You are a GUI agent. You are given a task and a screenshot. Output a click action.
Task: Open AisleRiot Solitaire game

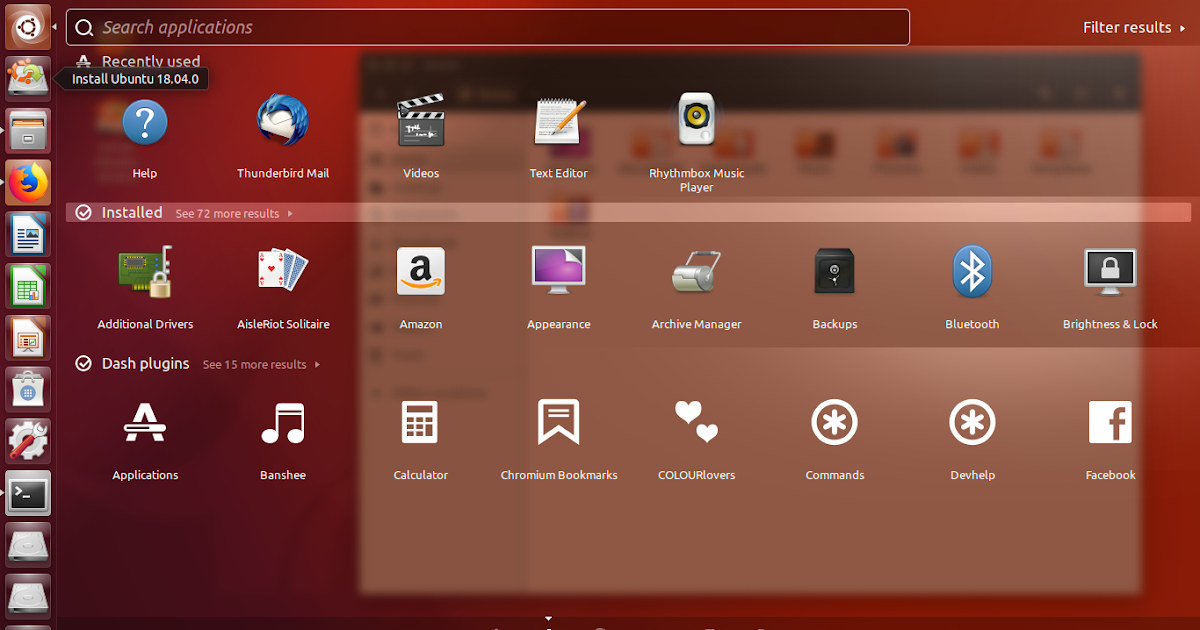point(283,273)
